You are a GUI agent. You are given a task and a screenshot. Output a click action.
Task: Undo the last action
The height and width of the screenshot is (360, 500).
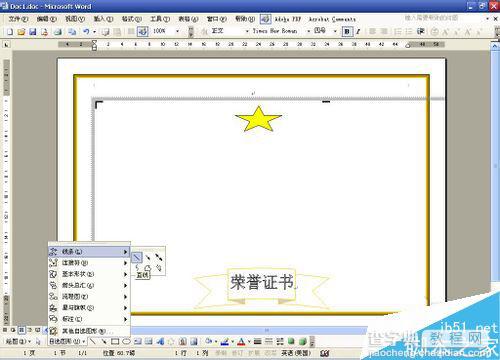86,32
